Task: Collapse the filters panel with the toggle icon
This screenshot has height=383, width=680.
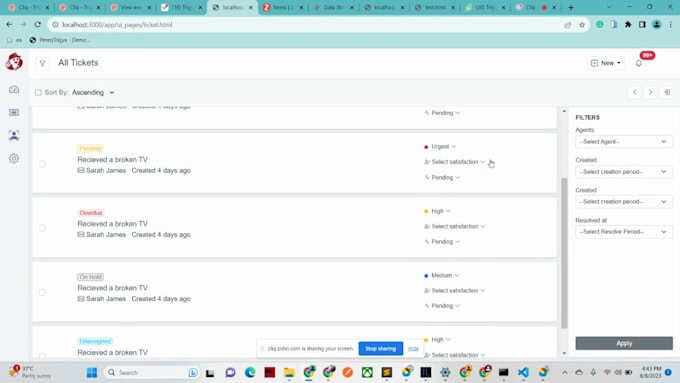Action: click(667, 92)
